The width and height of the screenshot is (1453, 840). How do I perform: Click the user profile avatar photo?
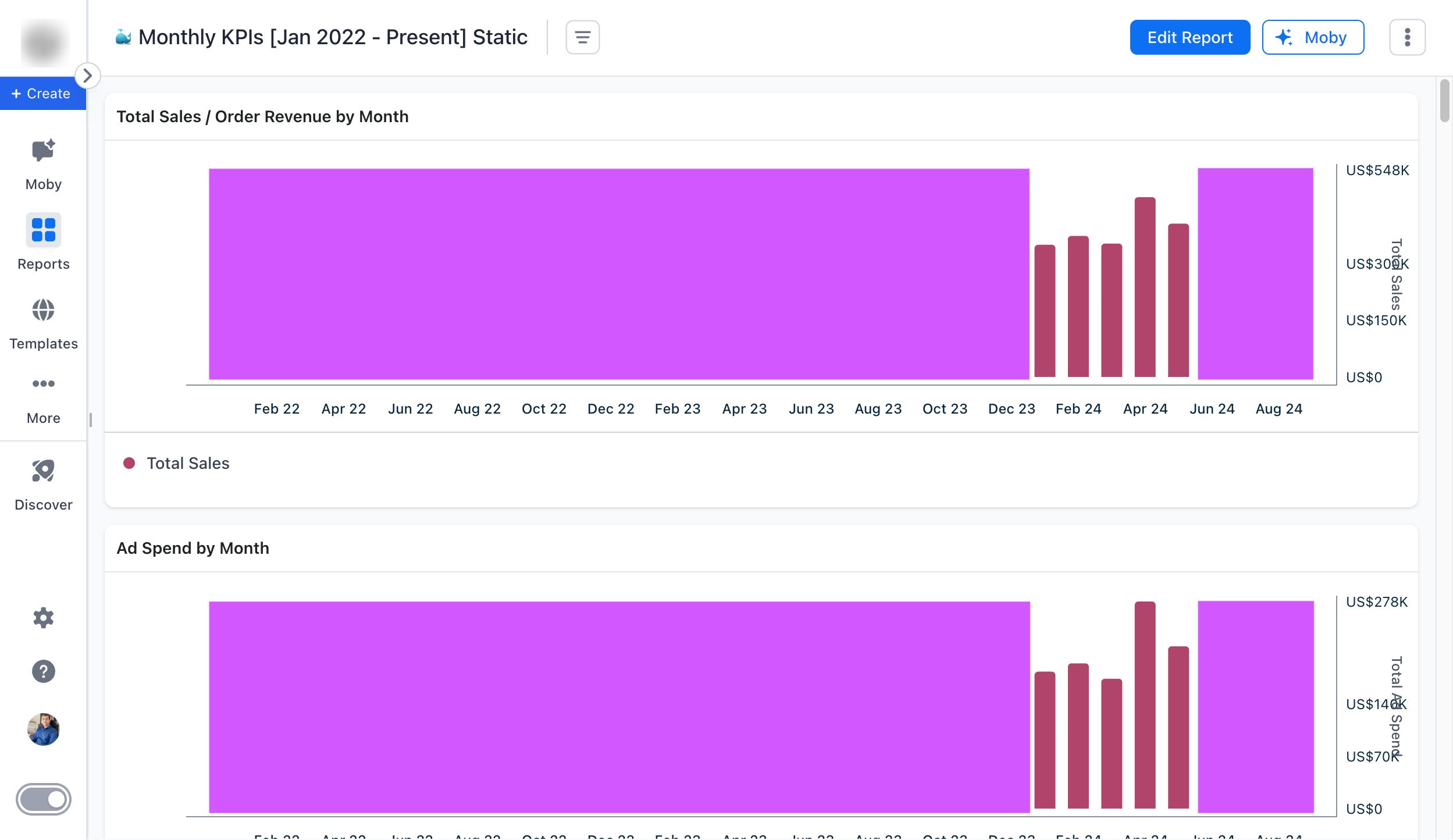point(43,729)
